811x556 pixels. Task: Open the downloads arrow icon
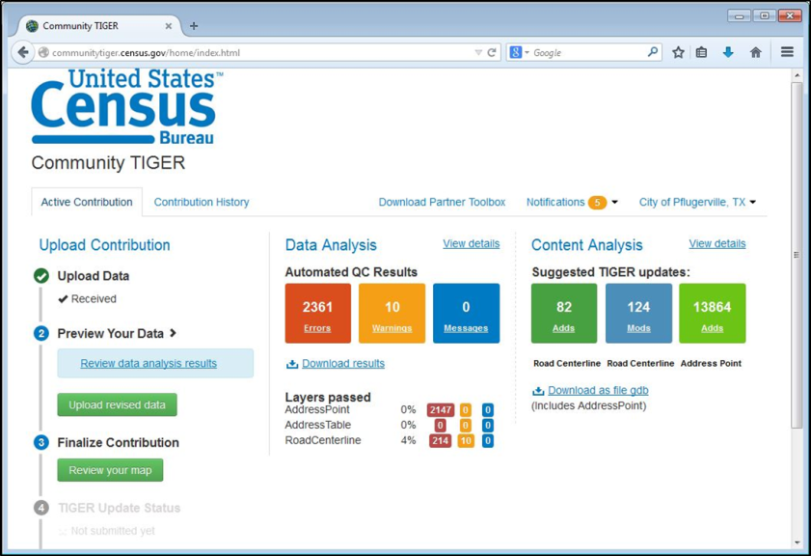pos(728,52)
